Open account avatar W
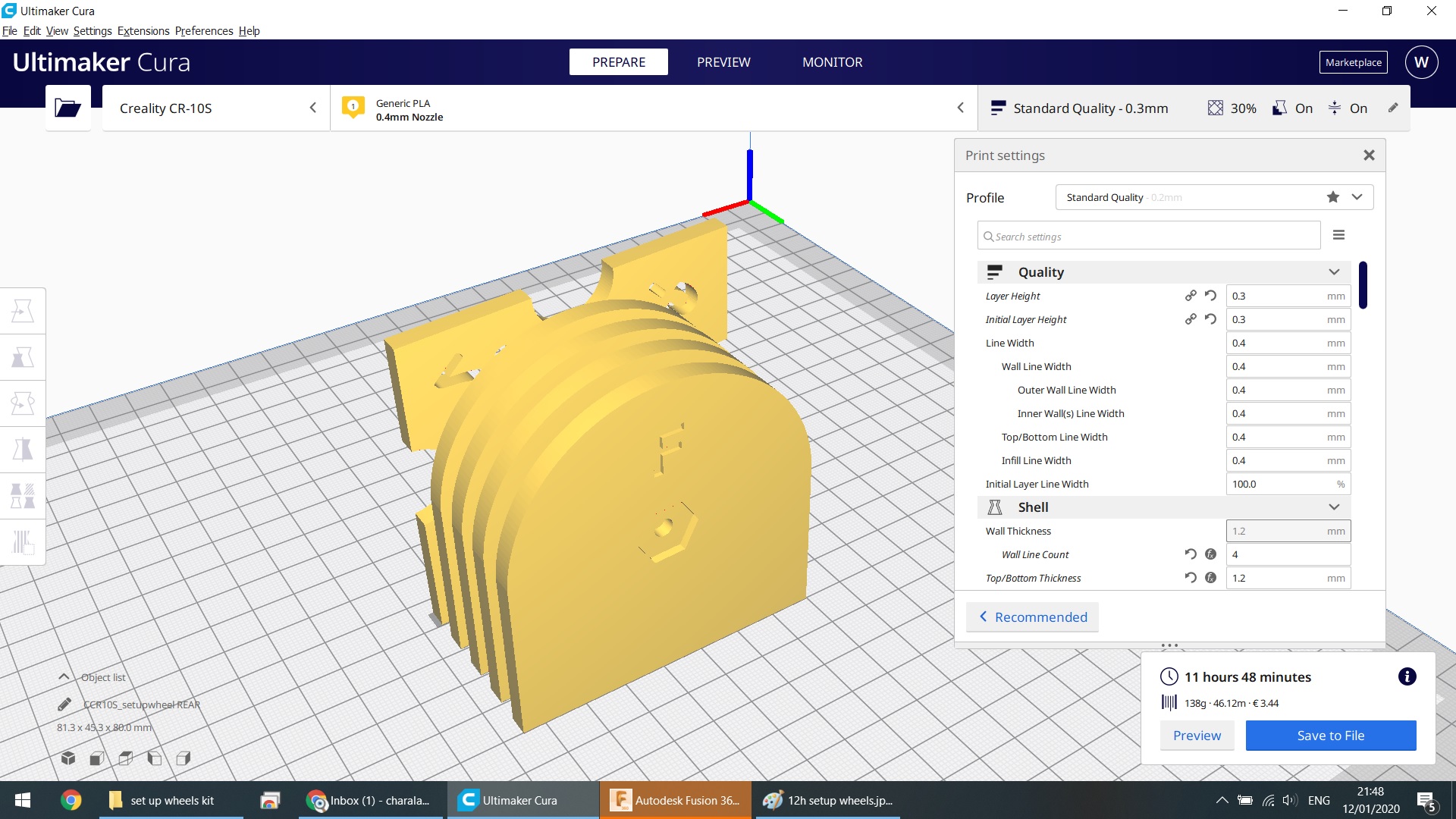 point(1421,62)
